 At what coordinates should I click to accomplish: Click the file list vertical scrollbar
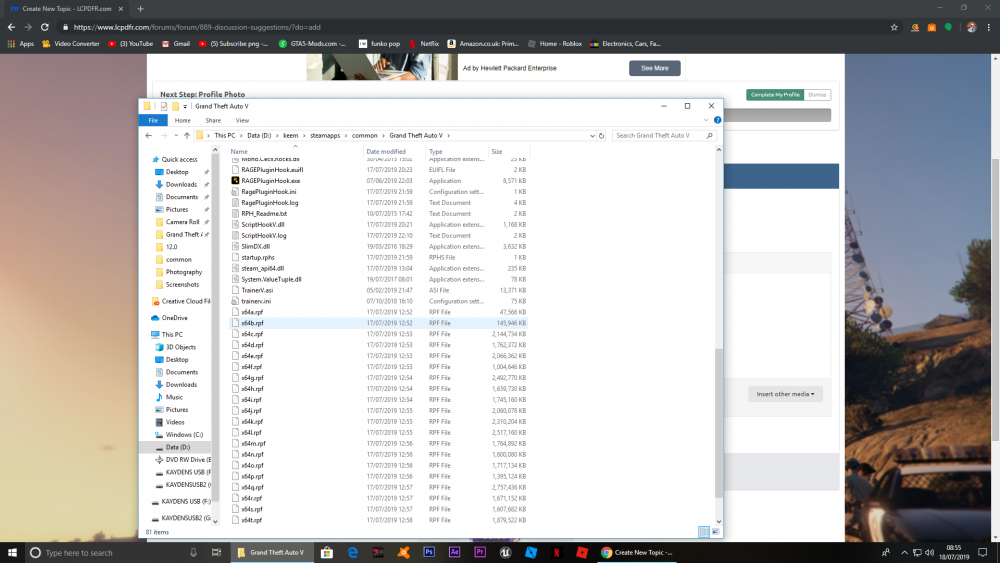(x=719, y=423)
